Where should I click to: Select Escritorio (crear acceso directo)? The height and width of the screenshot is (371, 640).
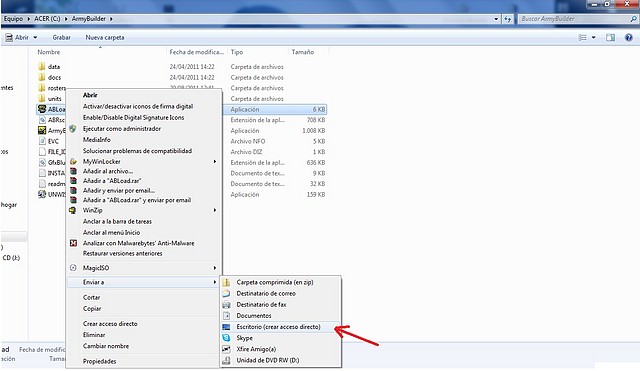click(x=278, y=327)
